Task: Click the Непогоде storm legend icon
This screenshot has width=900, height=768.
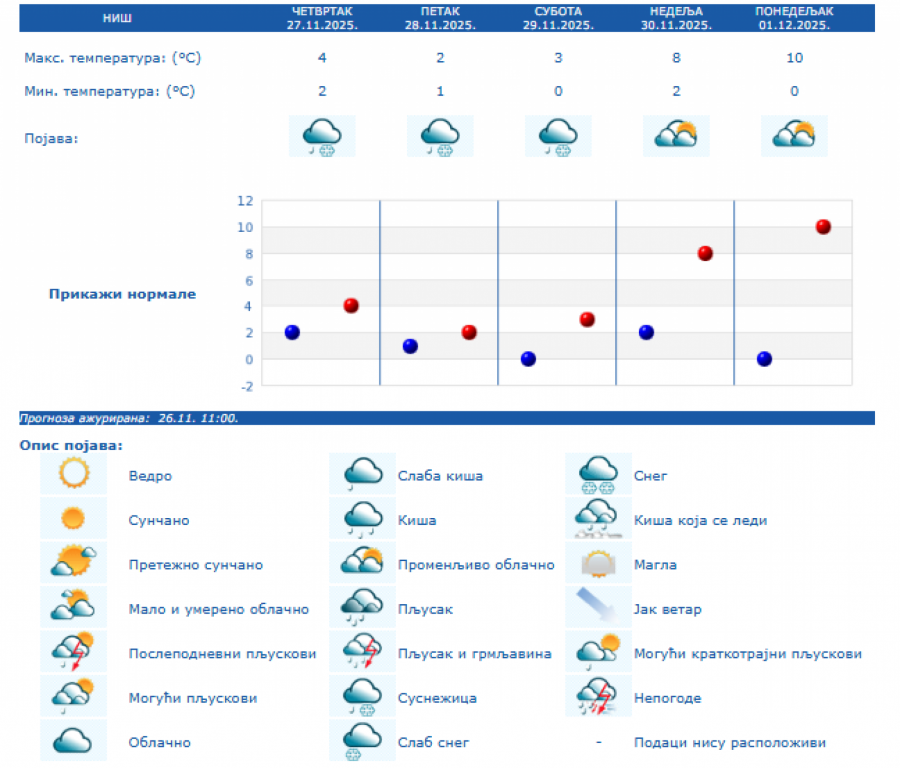Action: click(599, 697)
